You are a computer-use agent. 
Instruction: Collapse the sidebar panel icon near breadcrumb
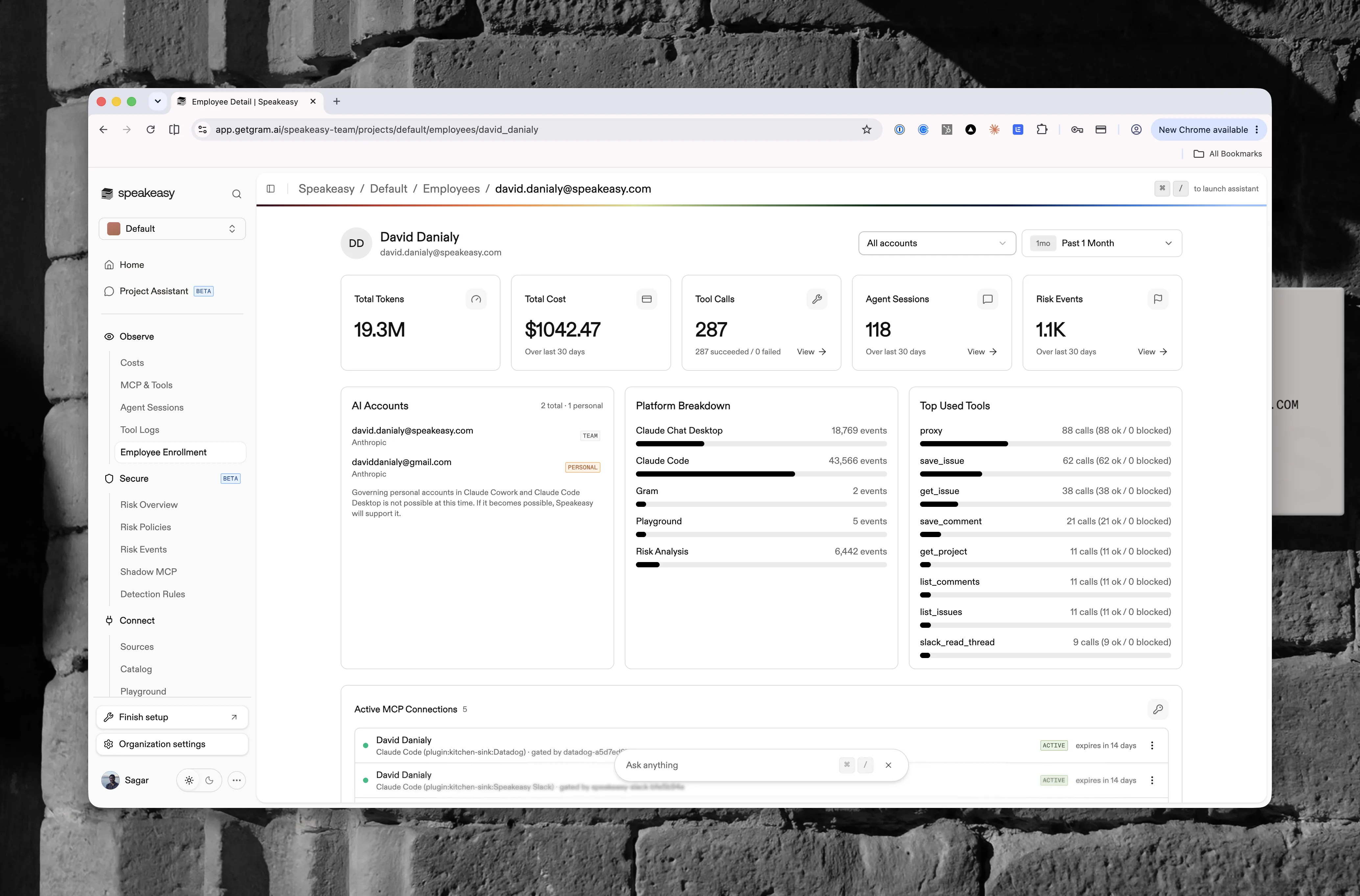coord(271,189)
